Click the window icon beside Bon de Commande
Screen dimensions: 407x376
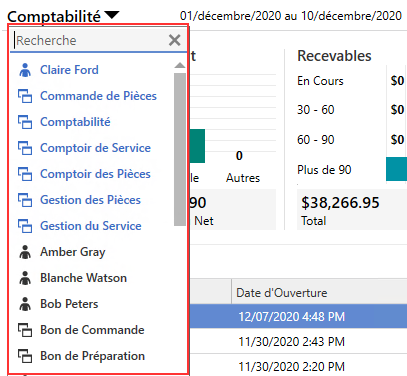click(25, 330)
